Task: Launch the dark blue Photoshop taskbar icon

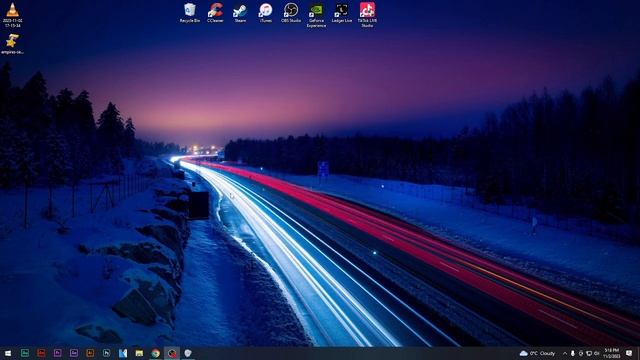Action: coord(107,353)
